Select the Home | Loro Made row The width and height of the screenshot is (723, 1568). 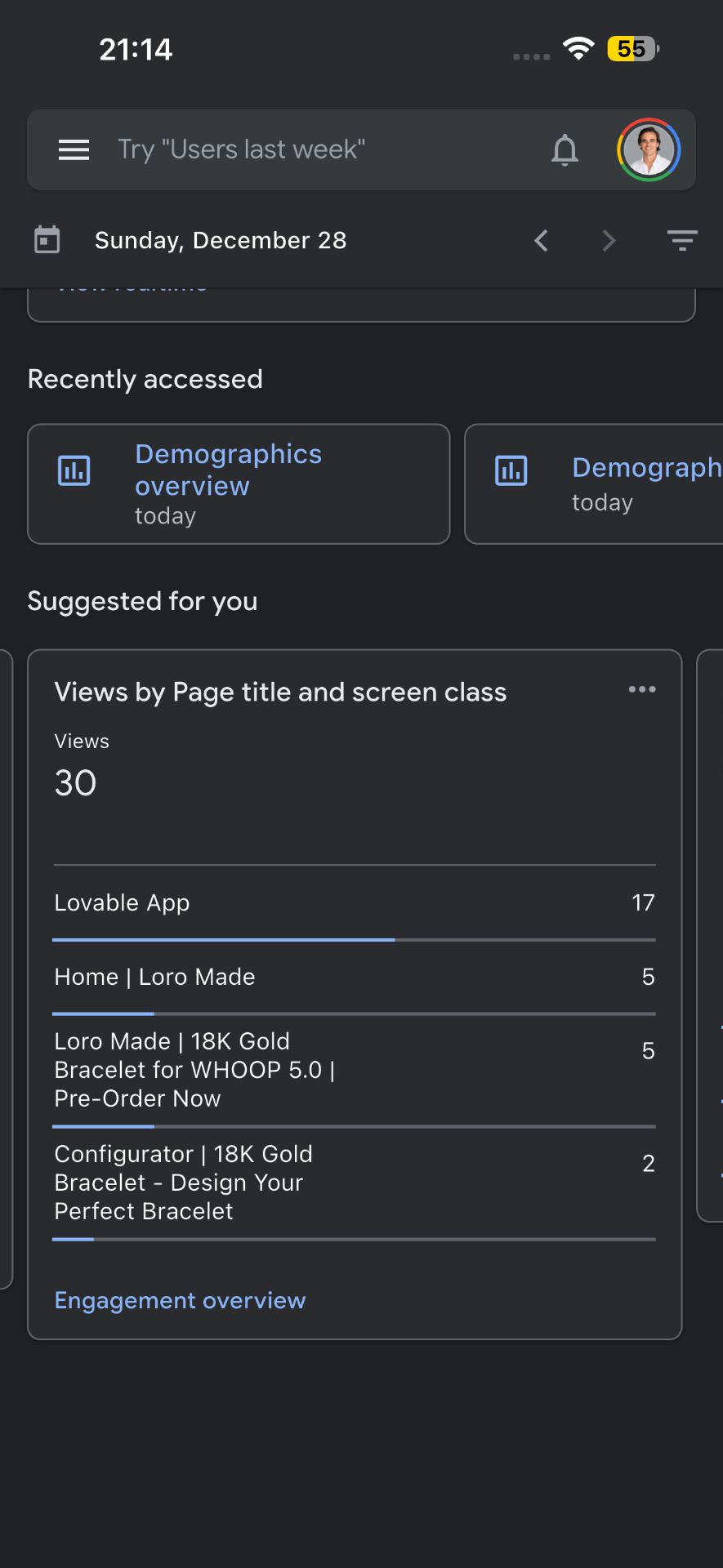tap(354, 977)
